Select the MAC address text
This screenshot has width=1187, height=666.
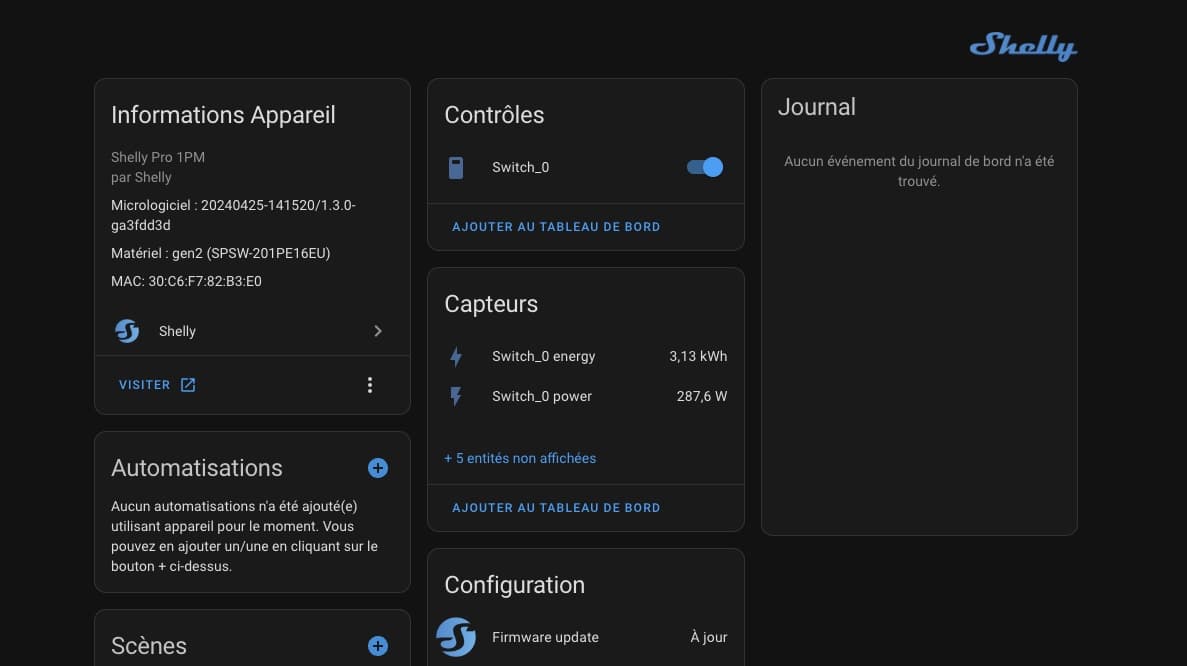(186, 281)
